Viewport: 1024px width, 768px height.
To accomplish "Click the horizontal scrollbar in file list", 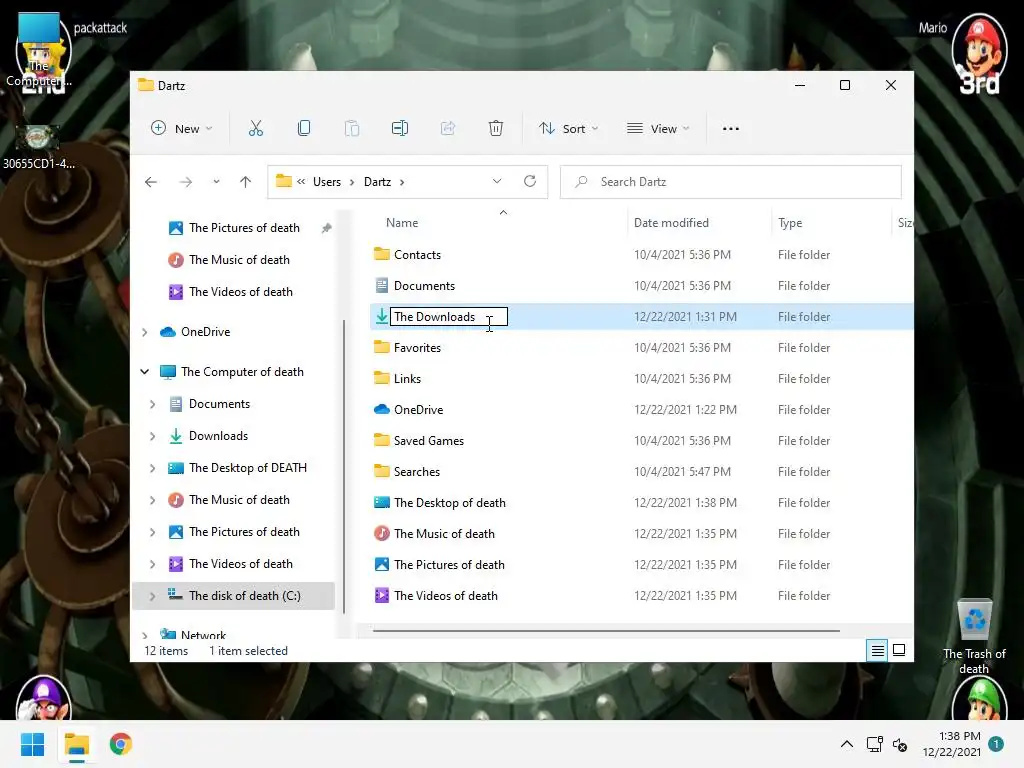I will click(x=606, y=631).
